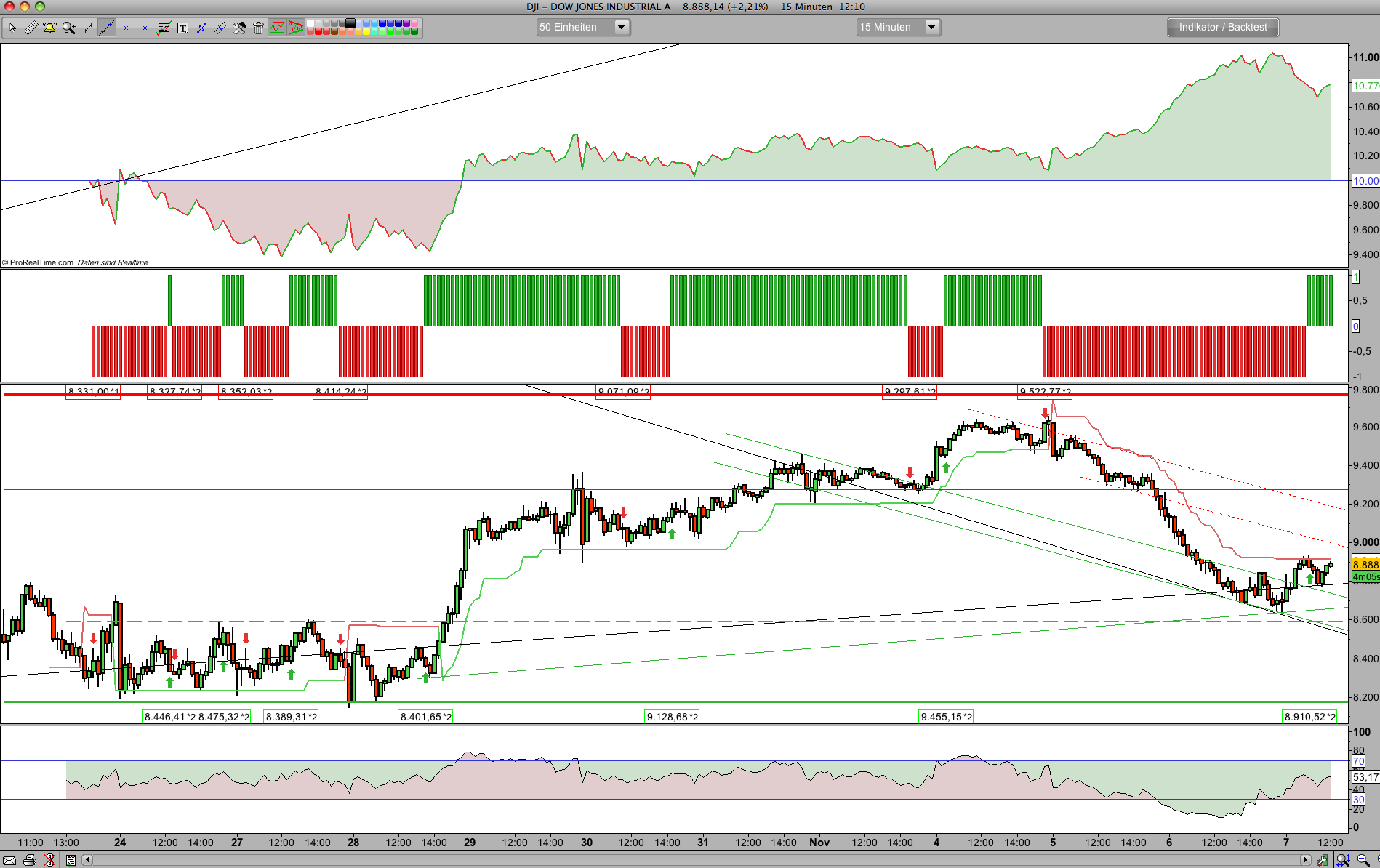This screenshot has width=1380, height=868.
Task: Click the ProRealTime.com copyright link
Action: click(x=38, y=262)
